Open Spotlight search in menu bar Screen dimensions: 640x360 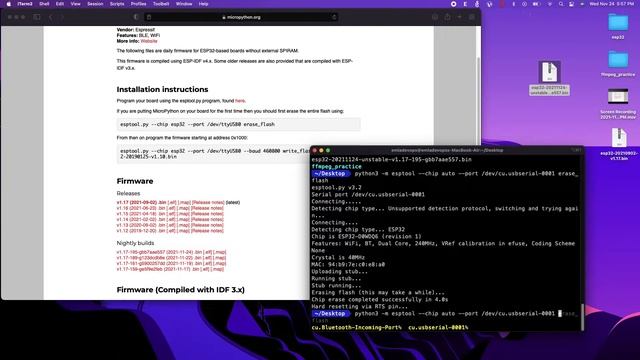[561, 4]
